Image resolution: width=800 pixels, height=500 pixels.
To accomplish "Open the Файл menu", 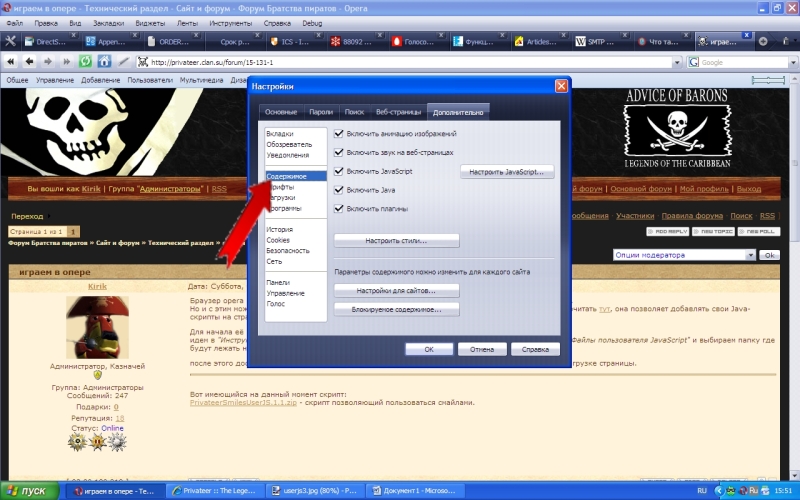I will tap(14, 23).
